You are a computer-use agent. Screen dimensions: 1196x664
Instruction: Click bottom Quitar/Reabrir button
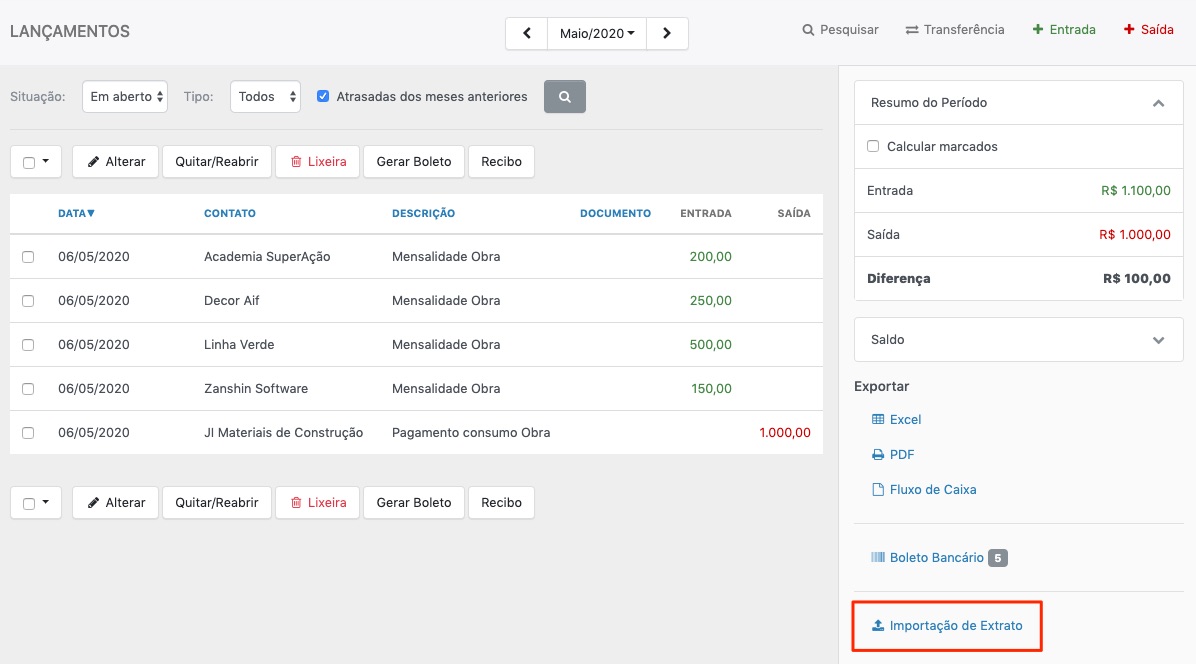click(x=217, y=502)
